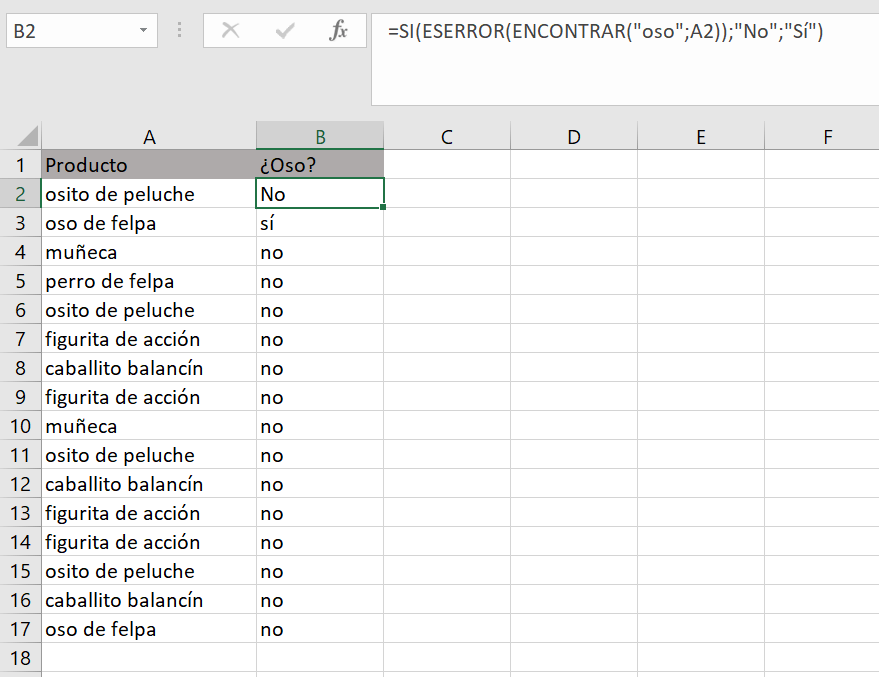Click the formula bar text field
879x677 pixels.
coord(625,59)
